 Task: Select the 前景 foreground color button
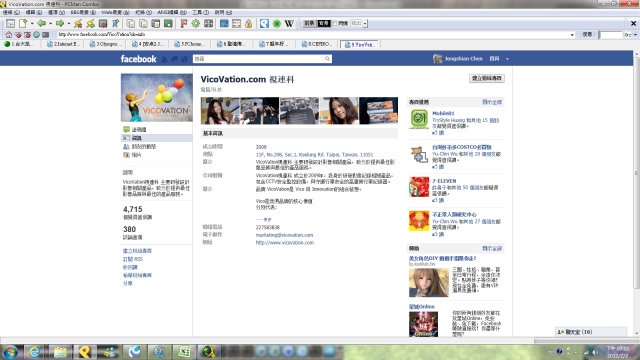[x=309, y=23]
